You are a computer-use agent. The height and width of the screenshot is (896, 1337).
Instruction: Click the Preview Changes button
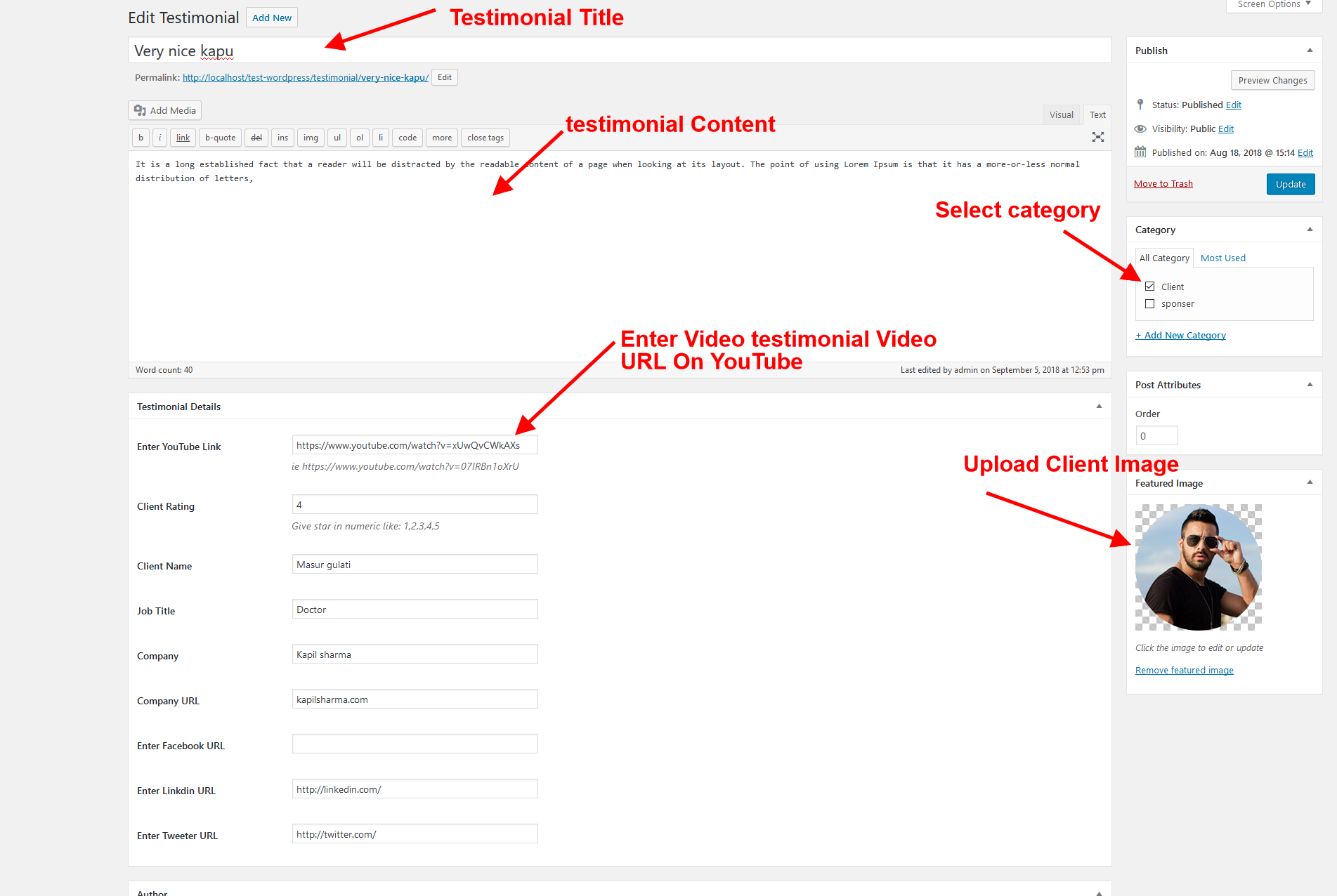(1272, 80)
